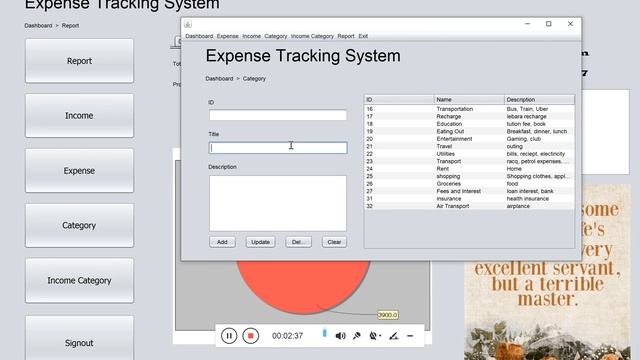Screen dimensions: 640x360
Task: Click Dashboard breadcrumb in background Report window
Action: coord(38,25)
